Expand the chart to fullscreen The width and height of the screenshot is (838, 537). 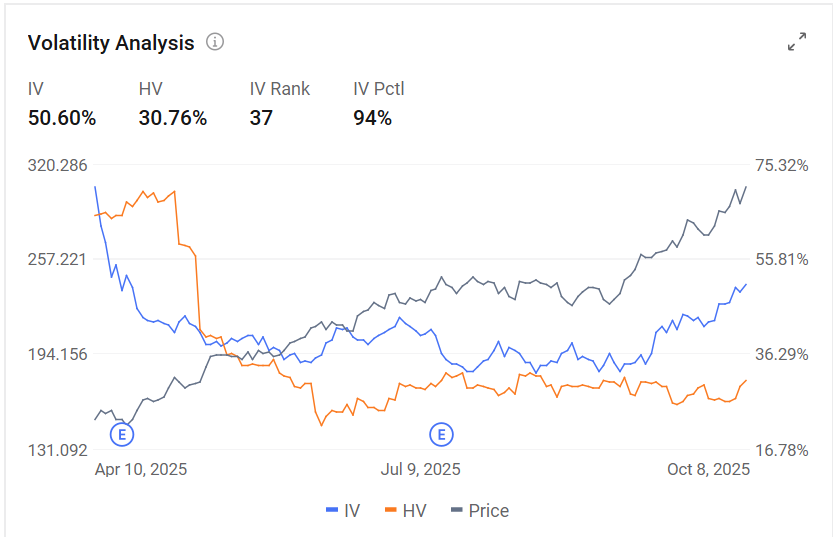point(797,42)
